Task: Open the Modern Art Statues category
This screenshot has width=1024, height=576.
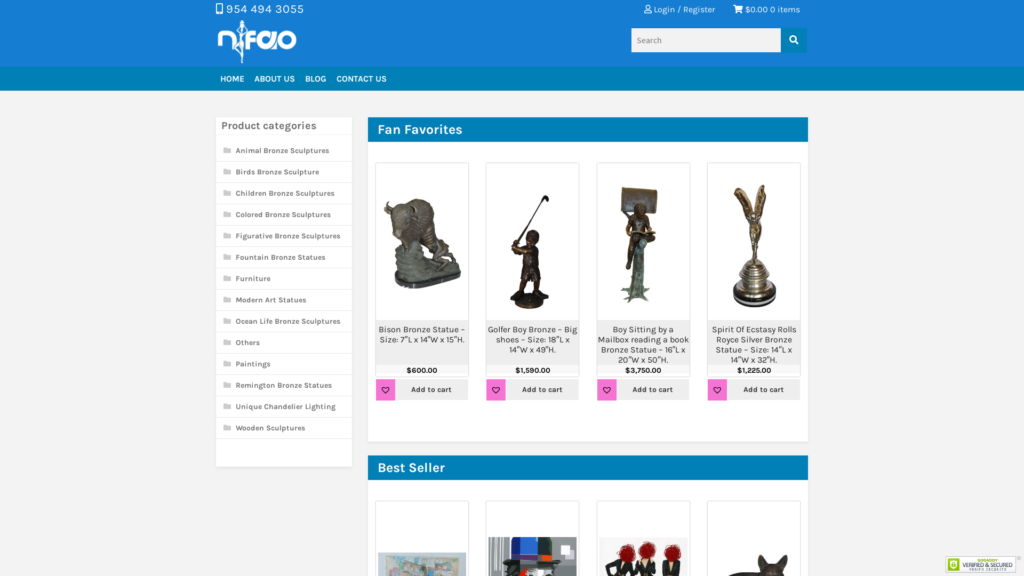Action: coord(271,300)
